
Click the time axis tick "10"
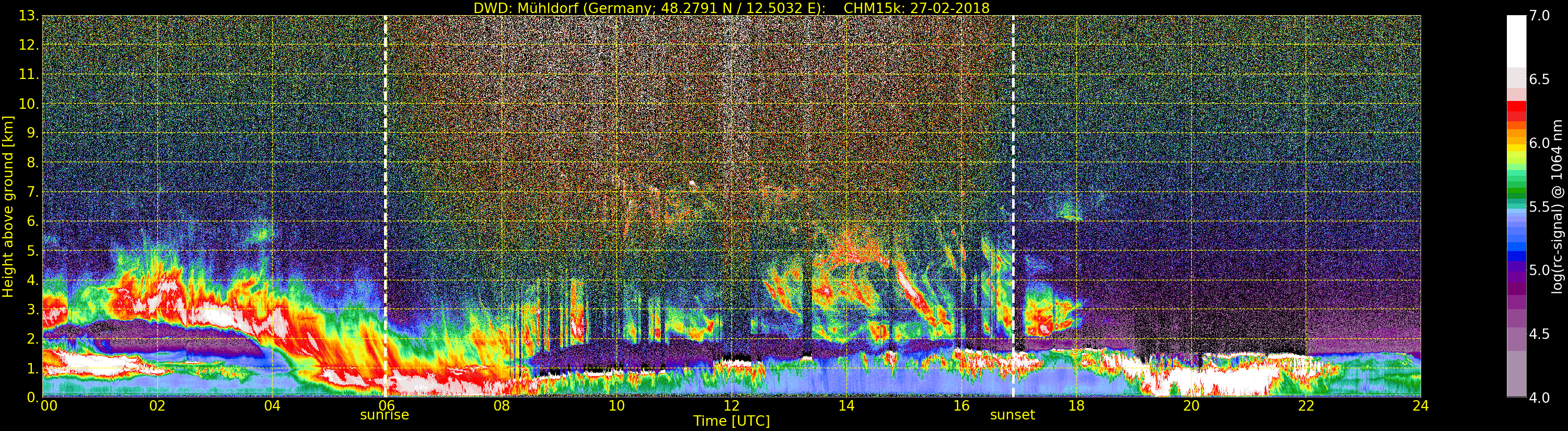click(617, 406)
